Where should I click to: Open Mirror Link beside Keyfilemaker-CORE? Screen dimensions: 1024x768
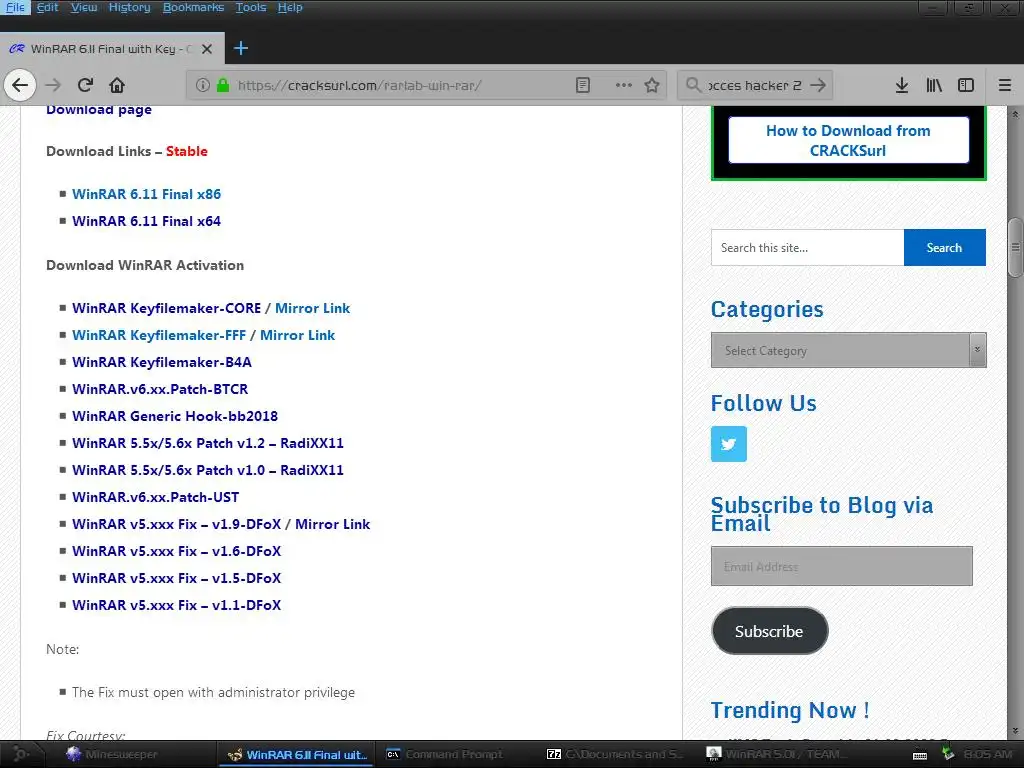pos(312,308)
